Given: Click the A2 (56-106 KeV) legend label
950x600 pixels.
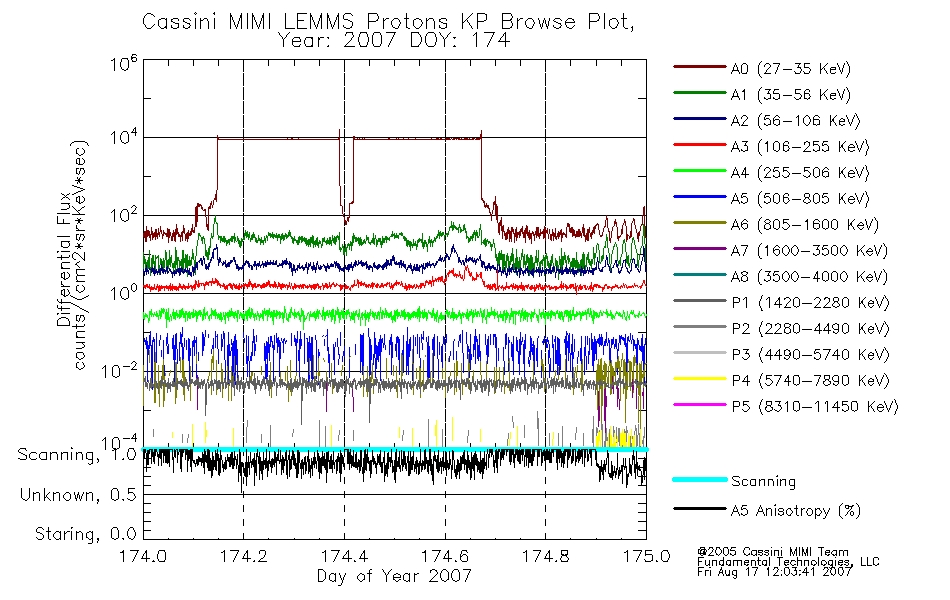Looking at the screenshot, I should (x=795, y=121).
